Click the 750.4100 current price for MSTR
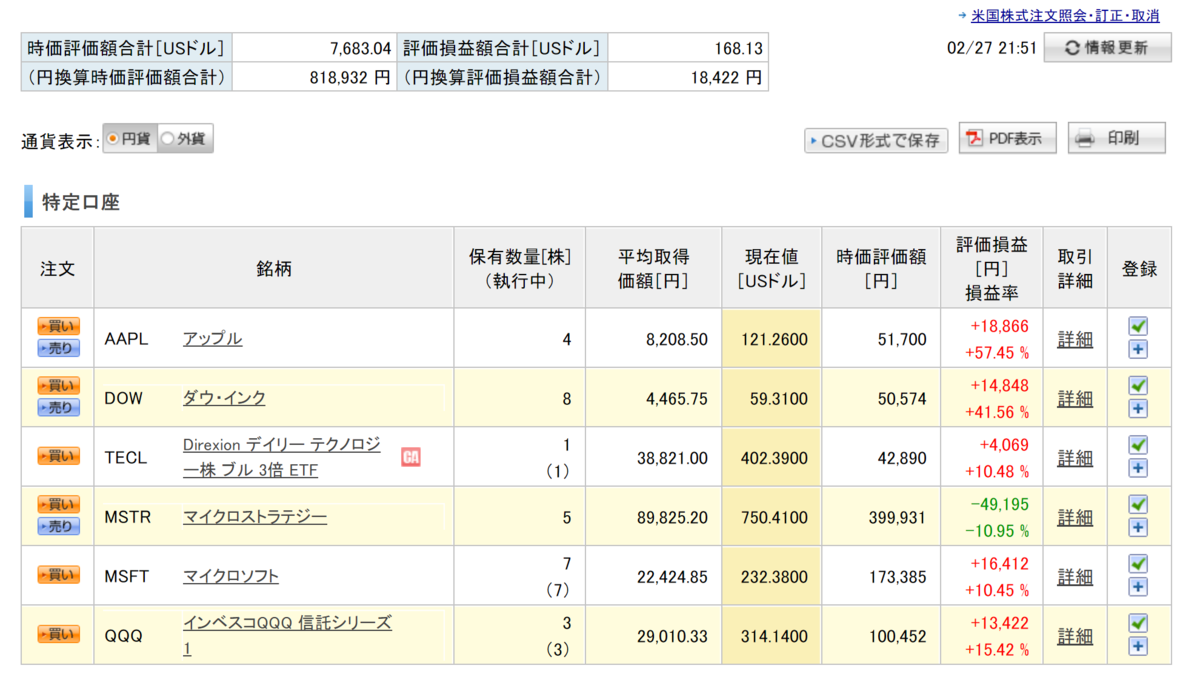1200x674 pixels. (774, 517)
